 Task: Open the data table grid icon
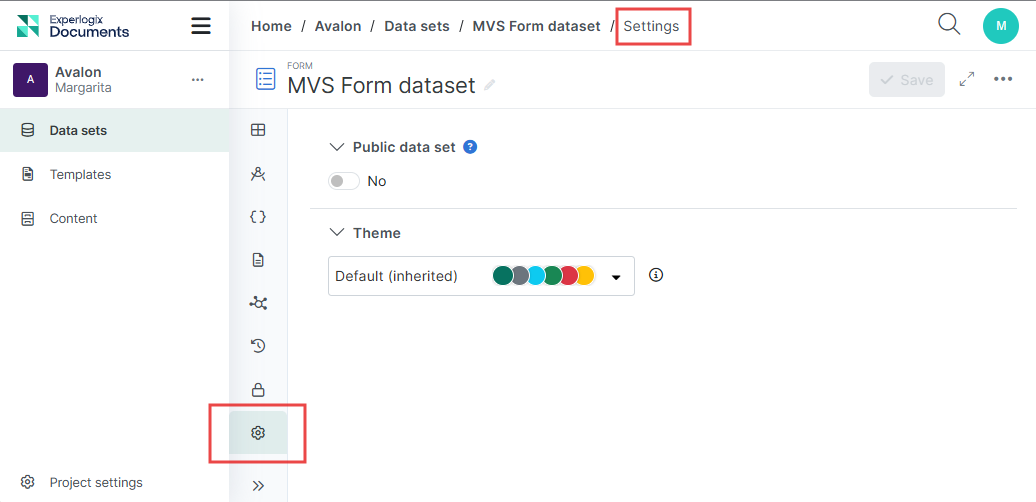coord(258,130)
